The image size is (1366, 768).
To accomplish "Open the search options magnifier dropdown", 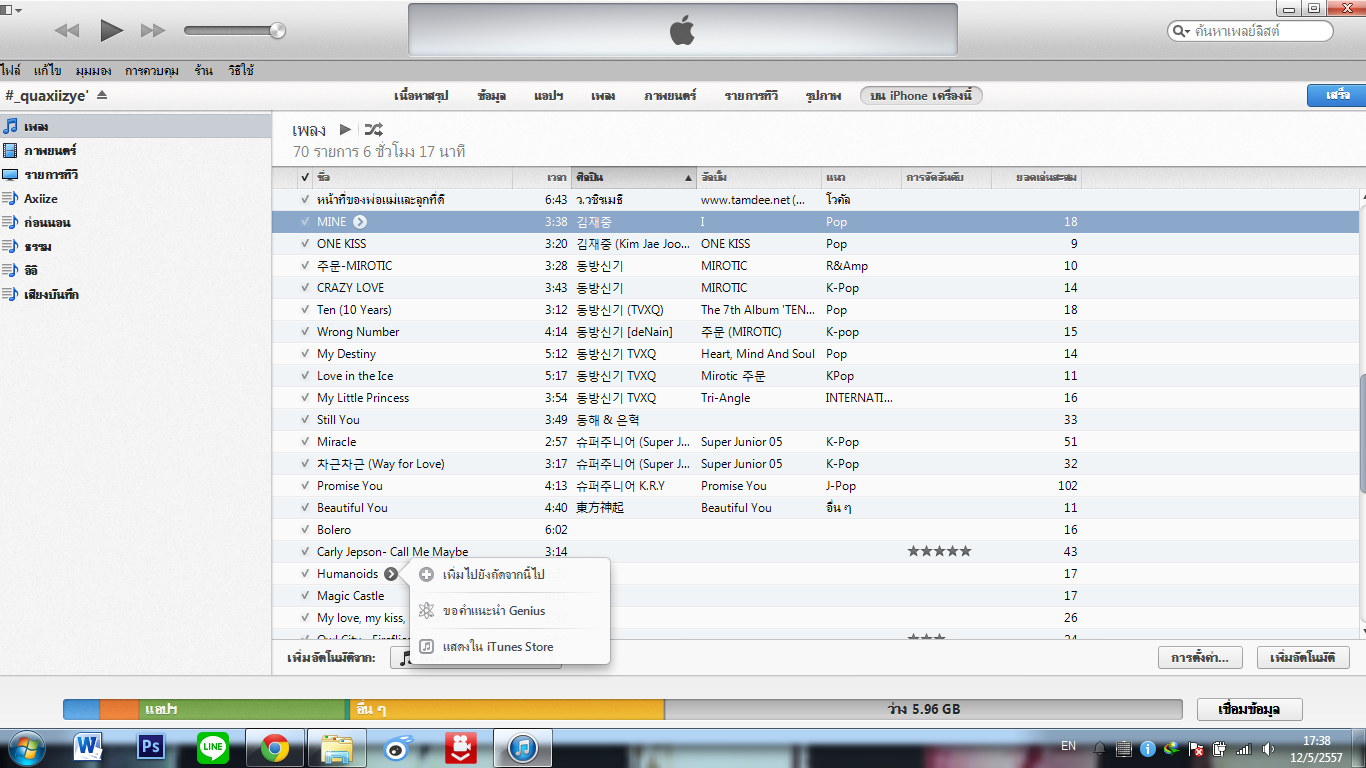I will 1183,31.
